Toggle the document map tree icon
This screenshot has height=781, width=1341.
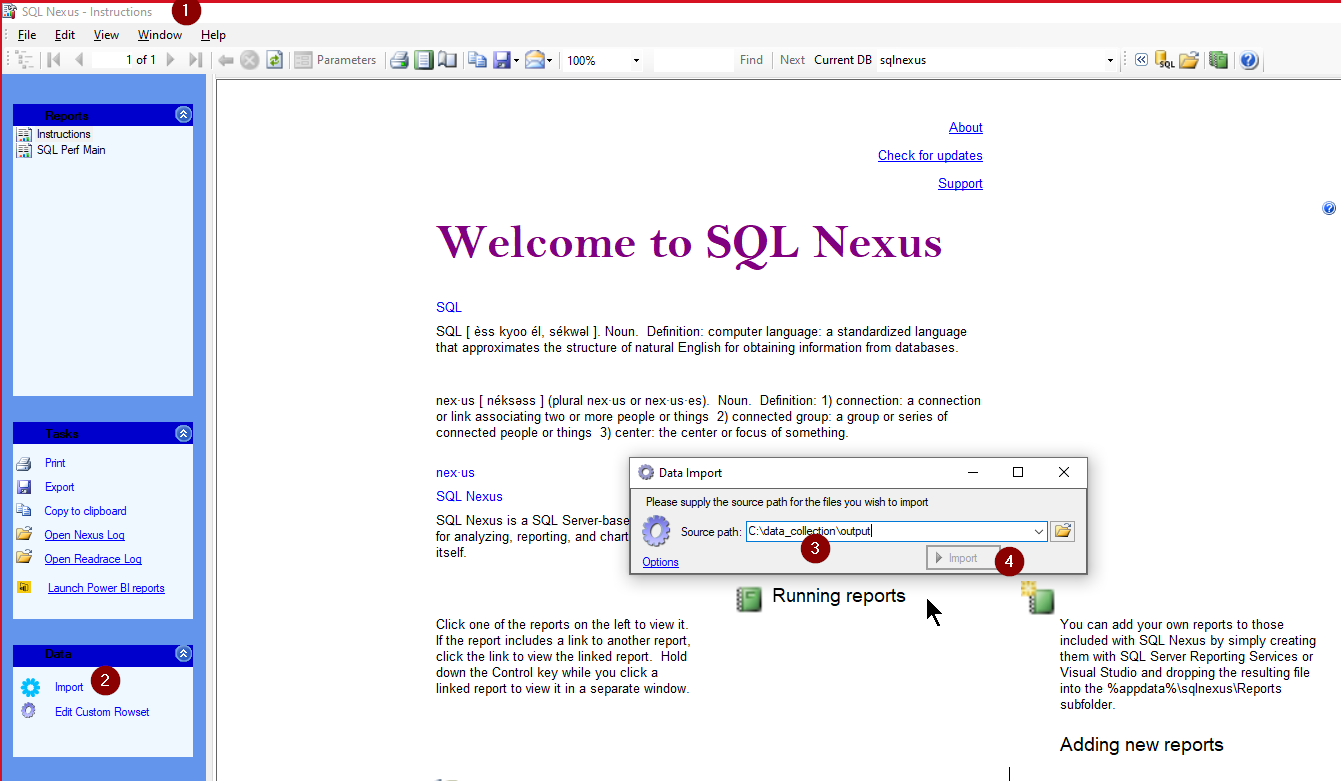pos(26,60)
